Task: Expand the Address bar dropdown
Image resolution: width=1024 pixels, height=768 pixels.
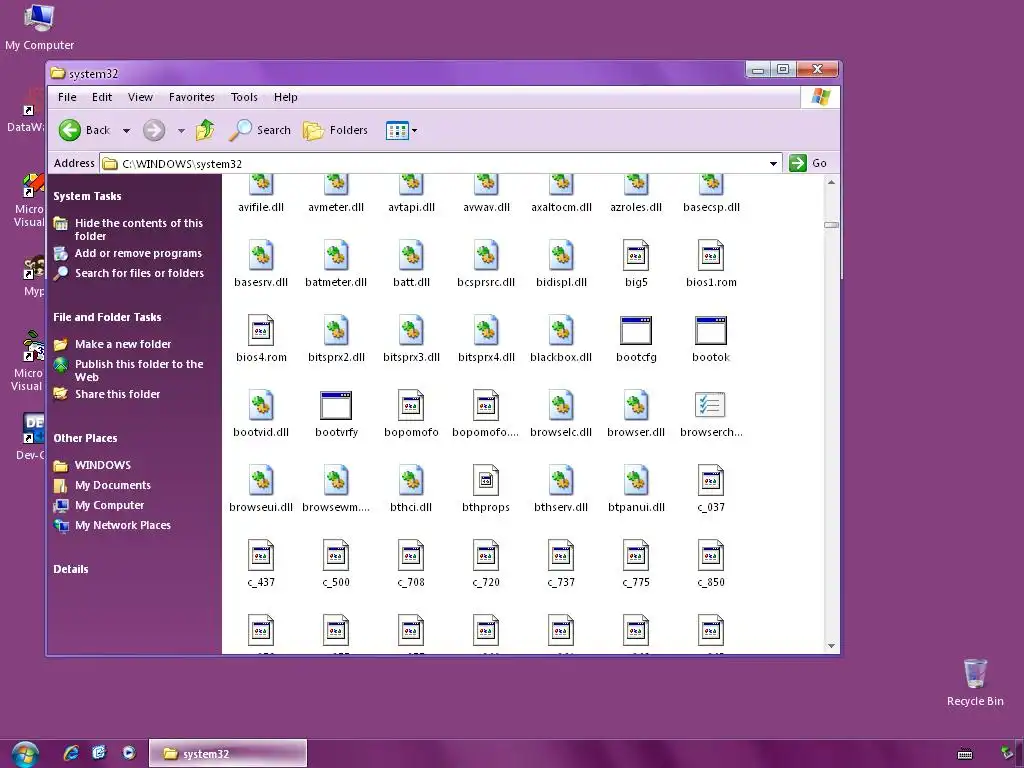Action: pyautogui.click(x=773, y=163)
